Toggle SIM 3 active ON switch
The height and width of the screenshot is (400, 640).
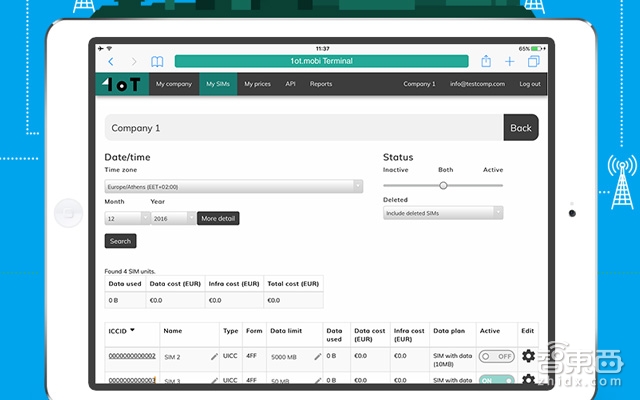coord(496,380)
